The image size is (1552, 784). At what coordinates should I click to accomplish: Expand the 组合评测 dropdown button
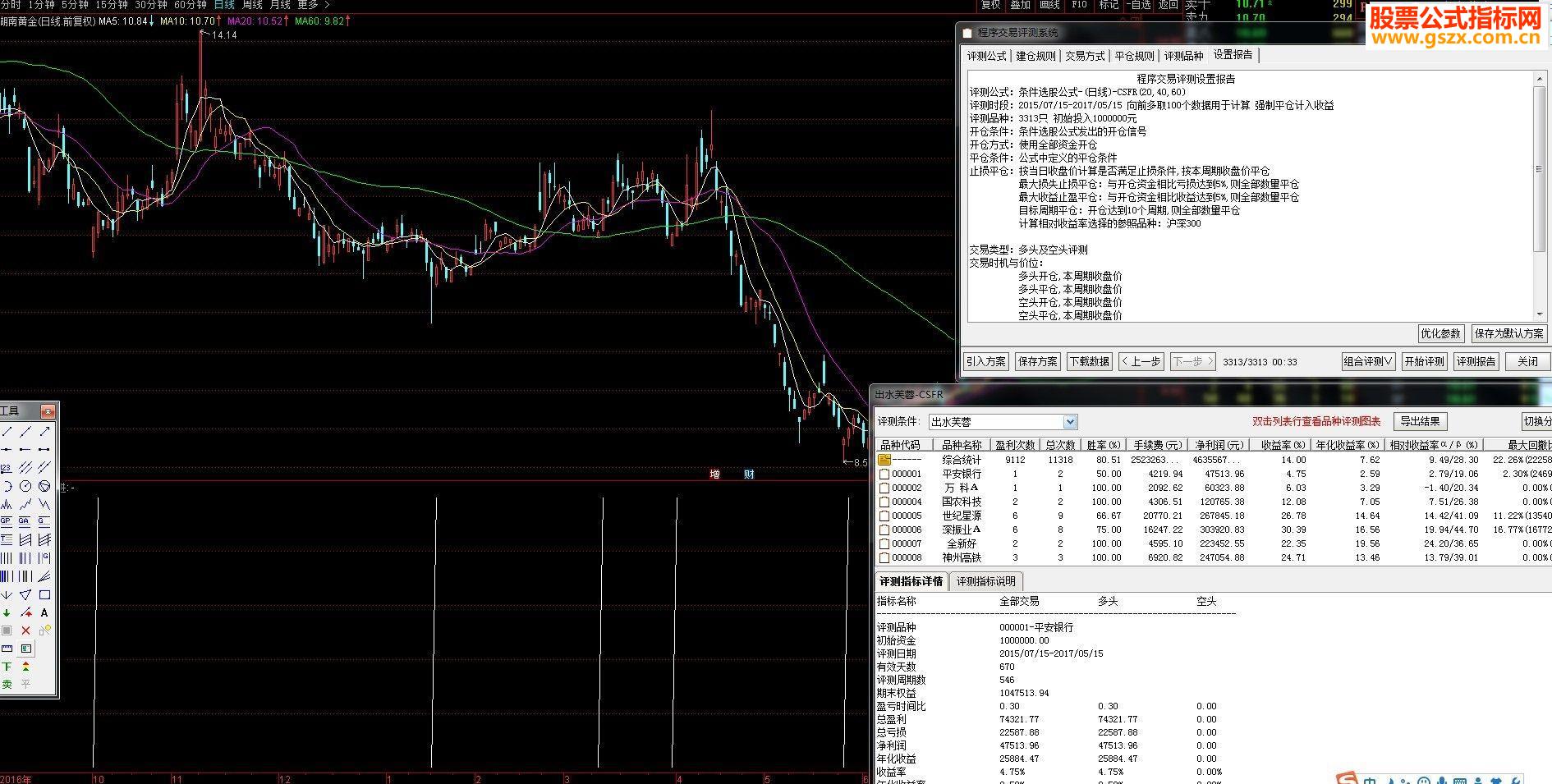coord(1368,361)
